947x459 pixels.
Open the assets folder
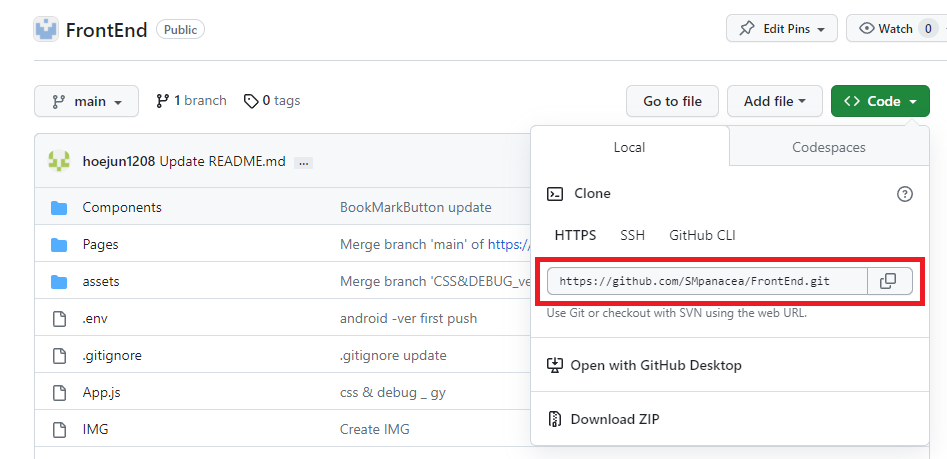101,281
